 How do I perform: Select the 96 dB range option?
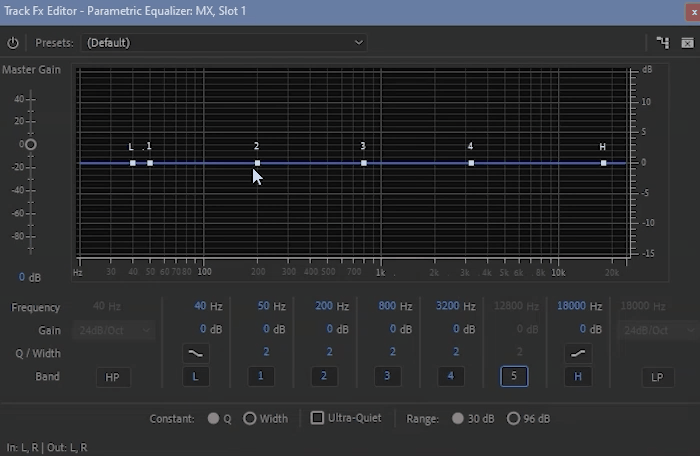pyautogui.click(x=513, y=418)
